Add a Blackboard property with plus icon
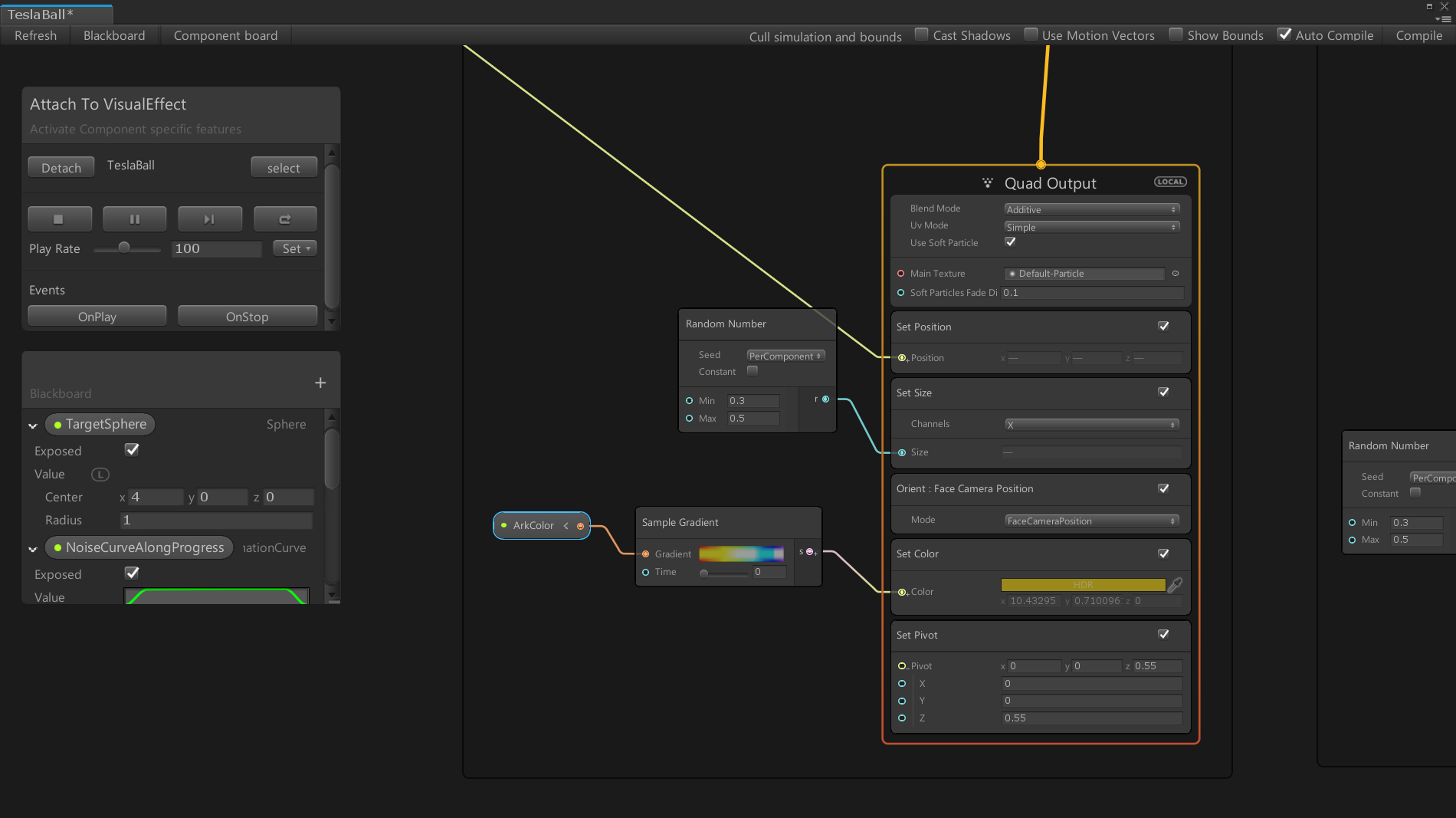 tap(320, 383)
